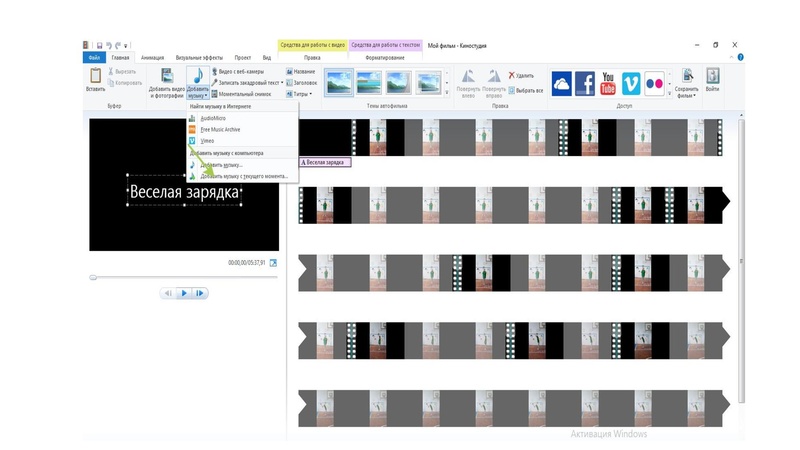Click the OneDrive share icon
Viewport: 800px width, 450px height.
(x=561, y=83)
